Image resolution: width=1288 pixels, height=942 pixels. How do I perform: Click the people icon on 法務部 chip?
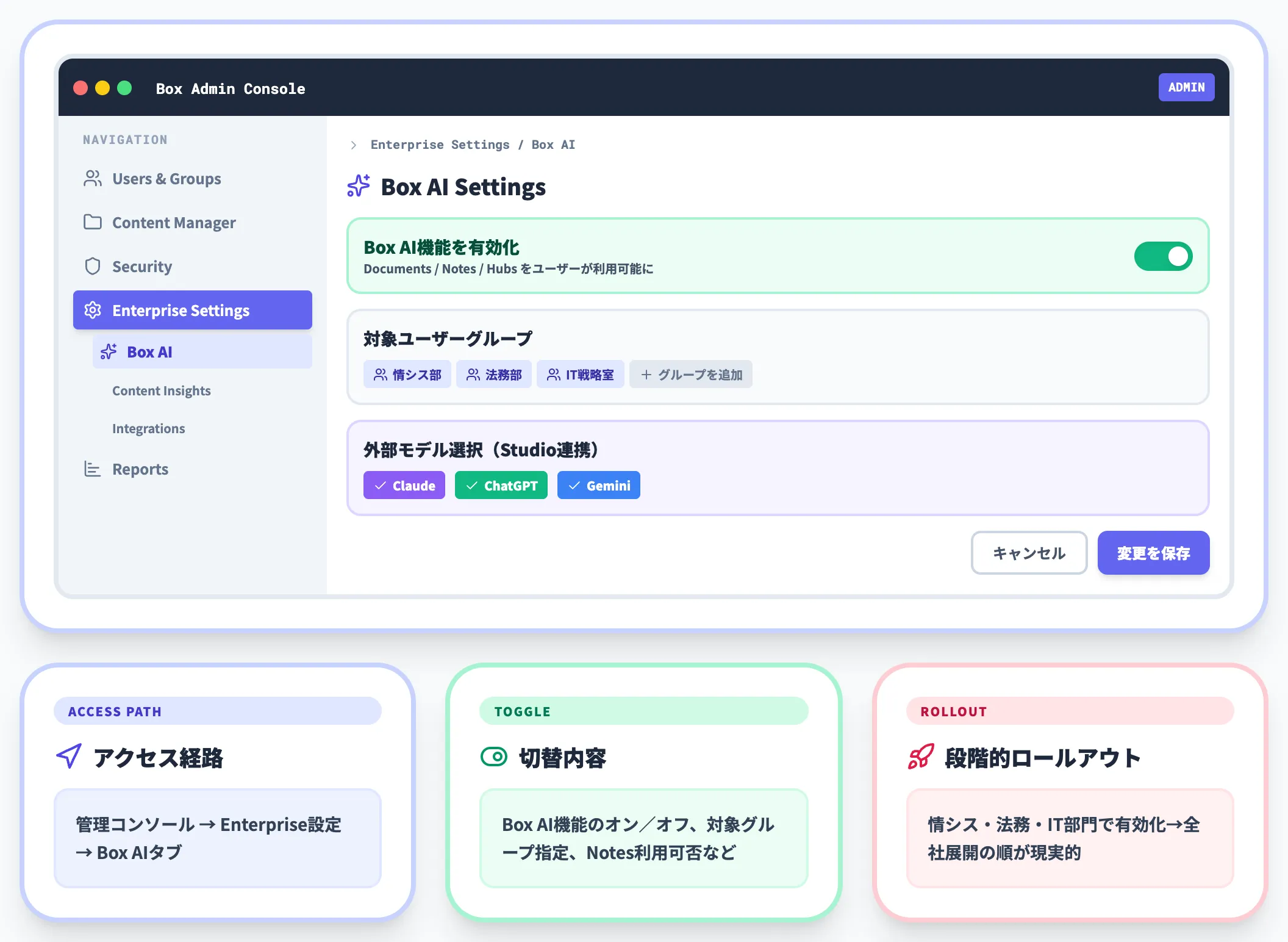point(473,375)
